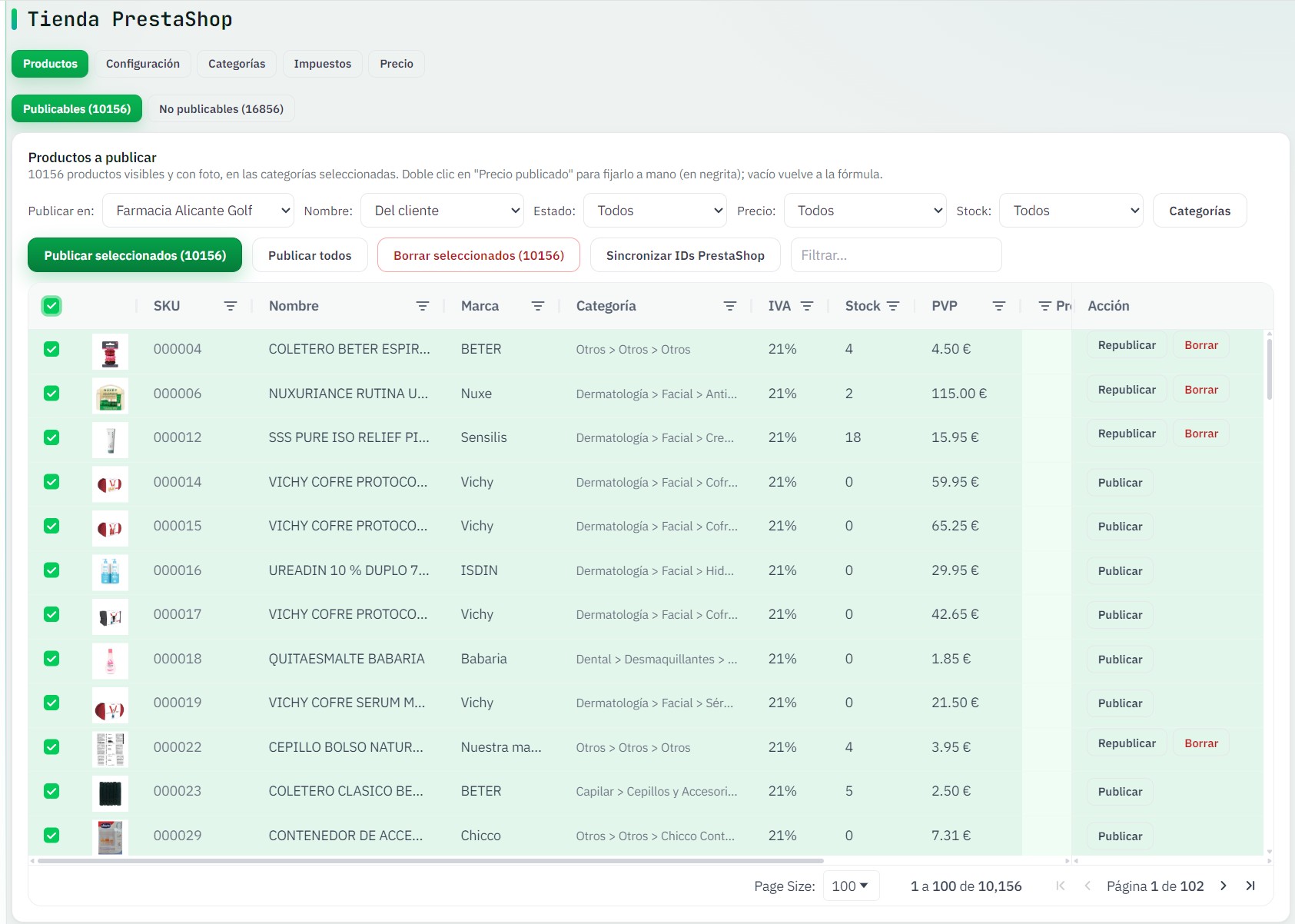Screen dimensions: 1295x924
Task: Click the table's vertical scrollbar
Action: pyautogui.click(x=1269, y=369)
